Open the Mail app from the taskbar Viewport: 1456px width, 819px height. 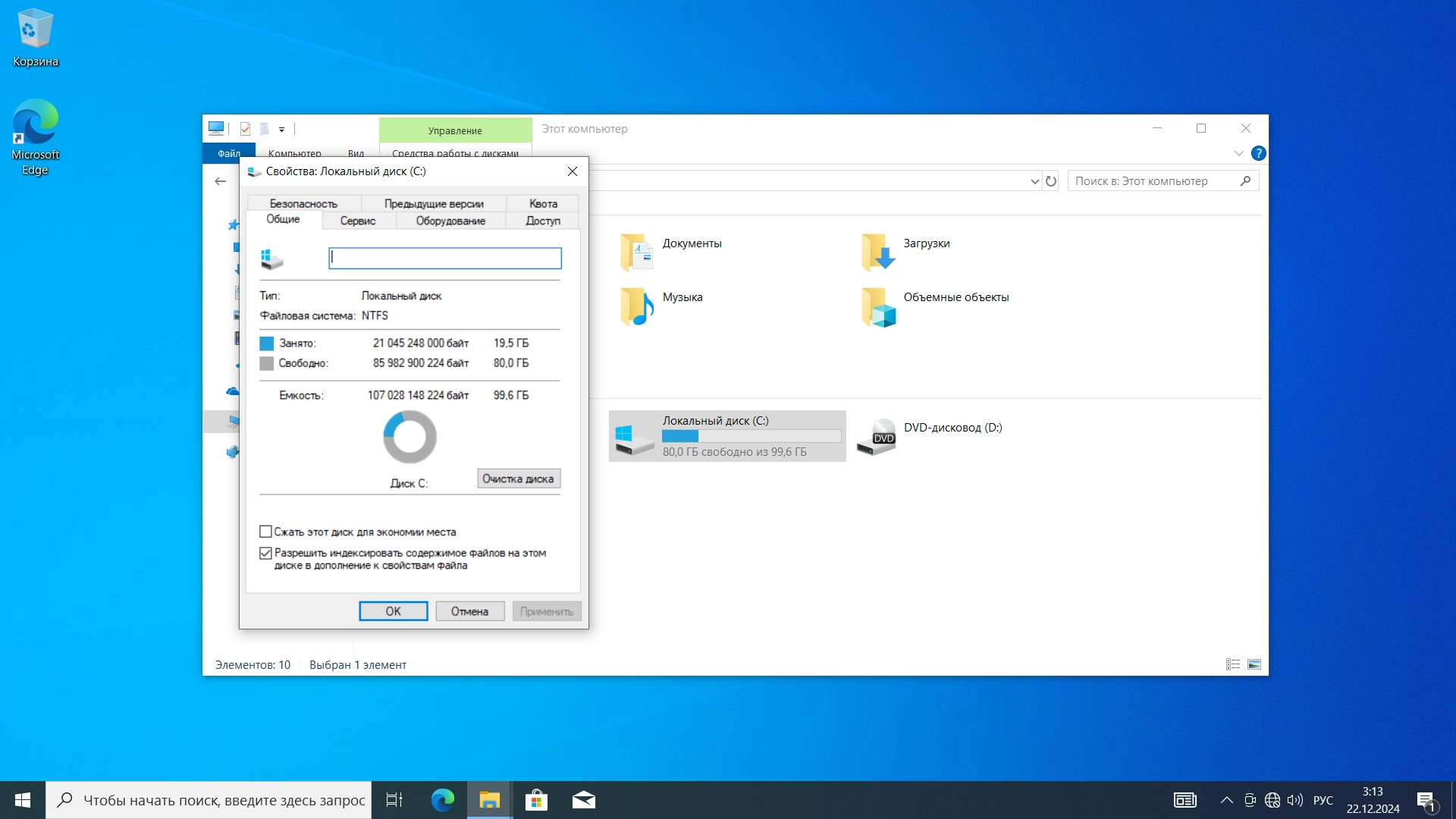[583, 800]
